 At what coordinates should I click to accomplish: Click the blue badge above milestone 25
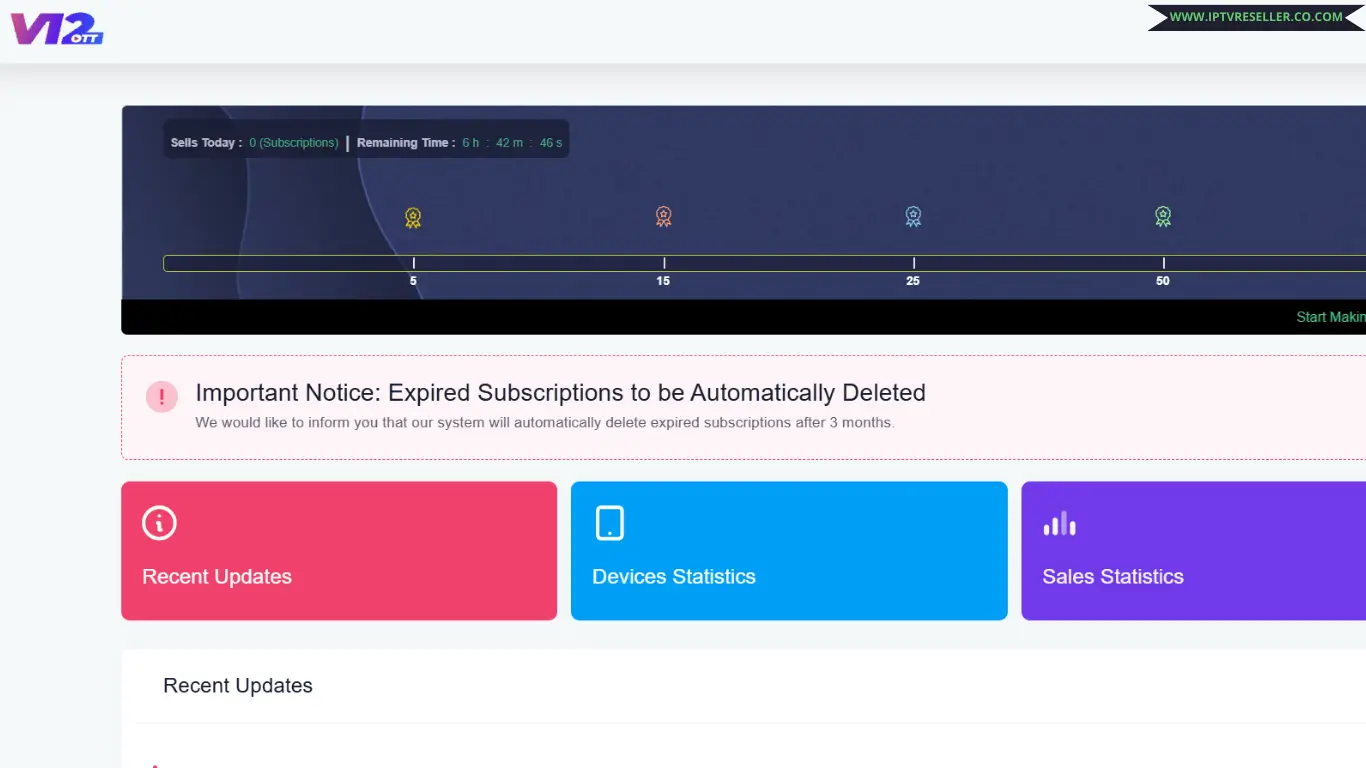click(x=913, y=216)
